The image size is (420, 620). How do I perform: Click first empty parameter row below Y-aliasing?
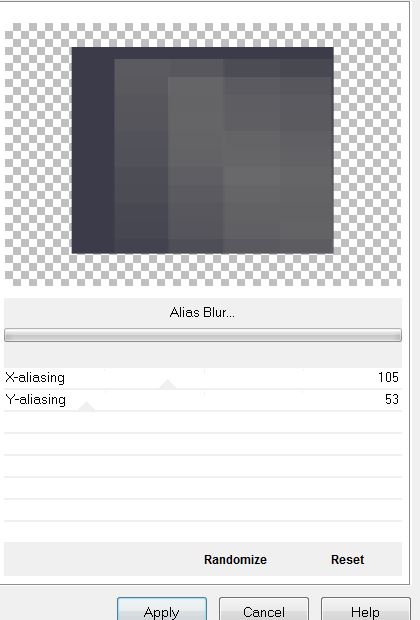coord(203,423)
